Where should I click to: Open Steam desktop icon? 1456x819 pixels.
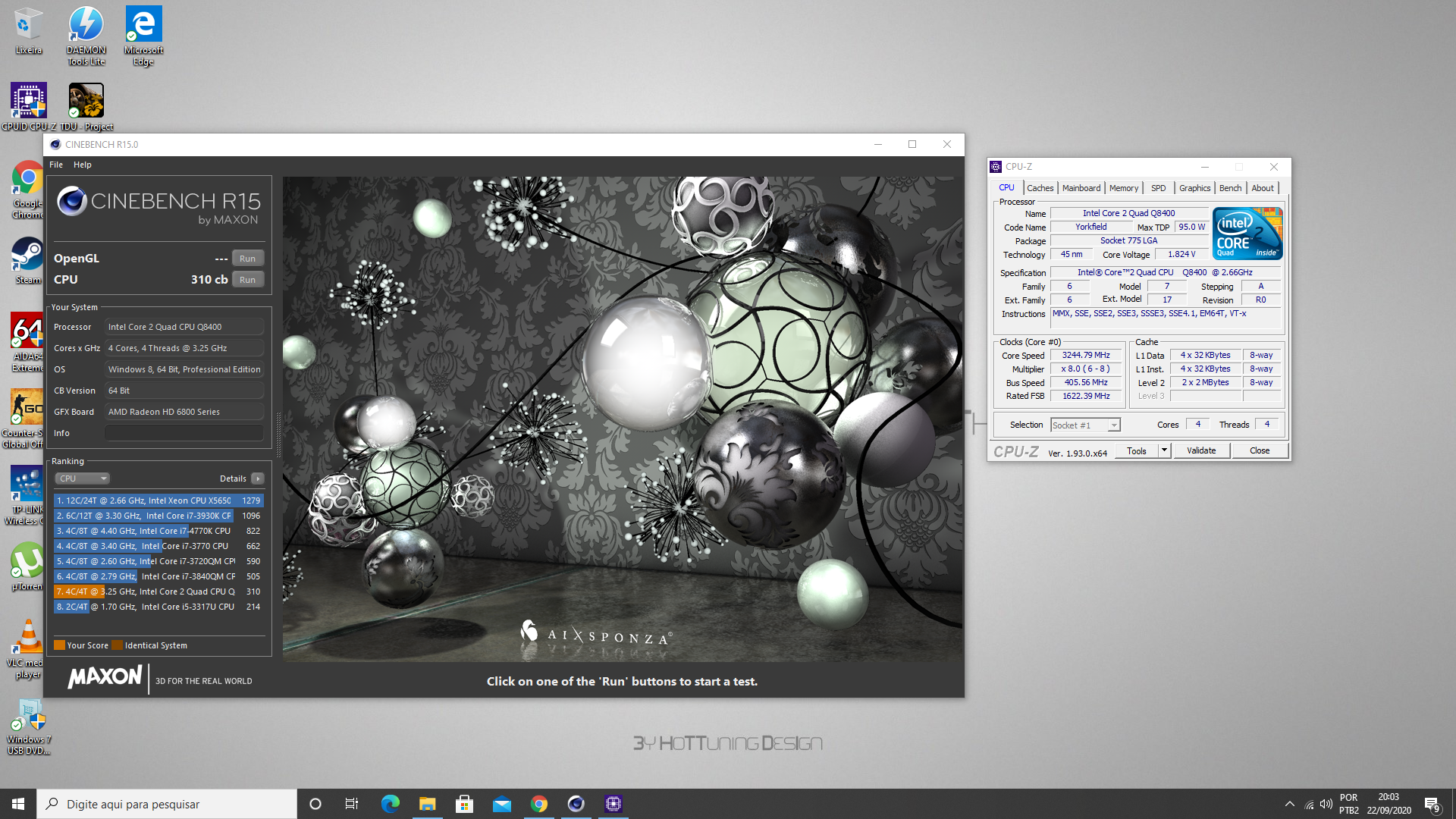pos(28,260)
